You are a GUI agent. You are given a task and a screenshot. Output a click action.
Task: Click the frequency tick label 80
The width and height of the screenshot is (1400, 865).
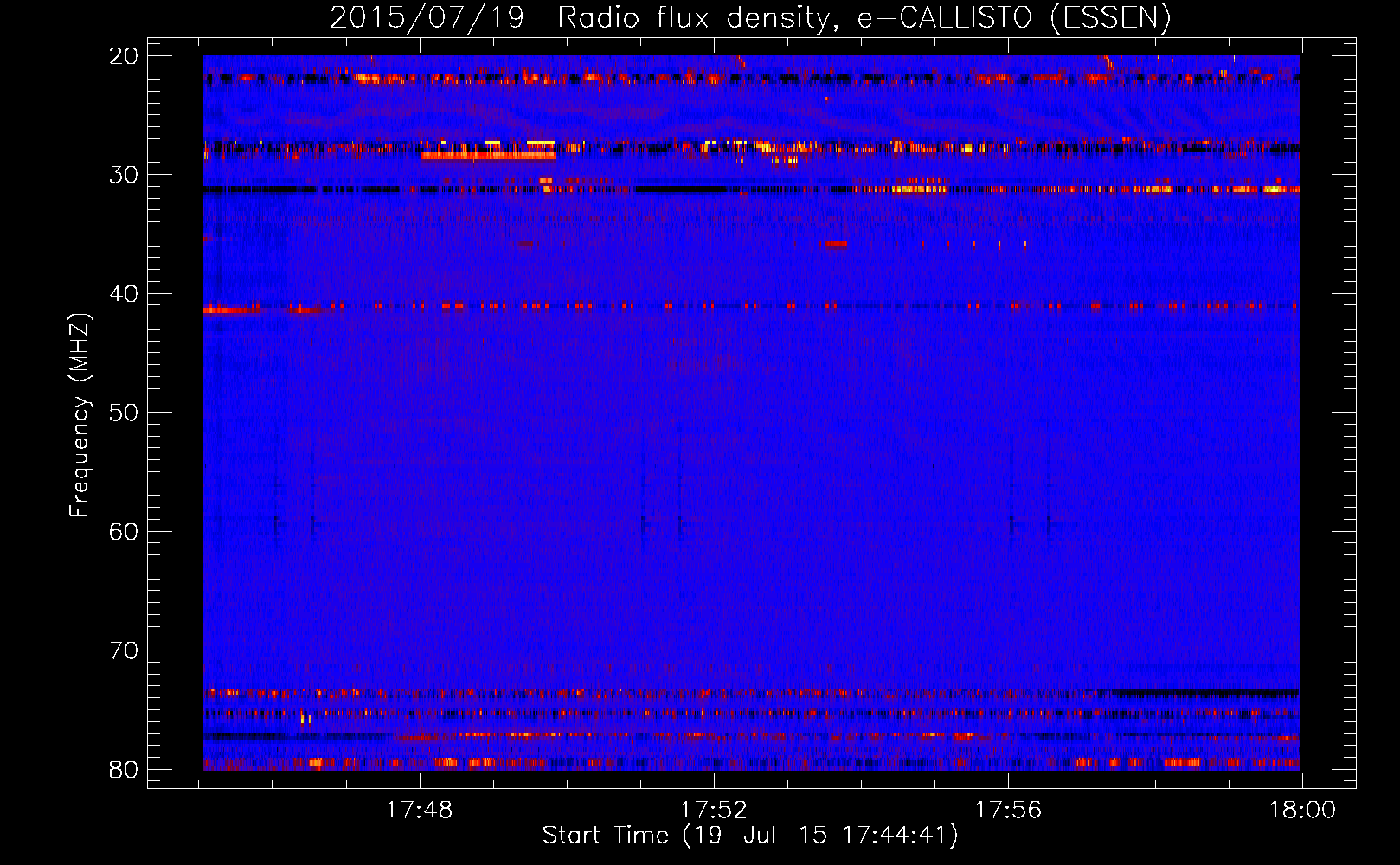(125, 769)
